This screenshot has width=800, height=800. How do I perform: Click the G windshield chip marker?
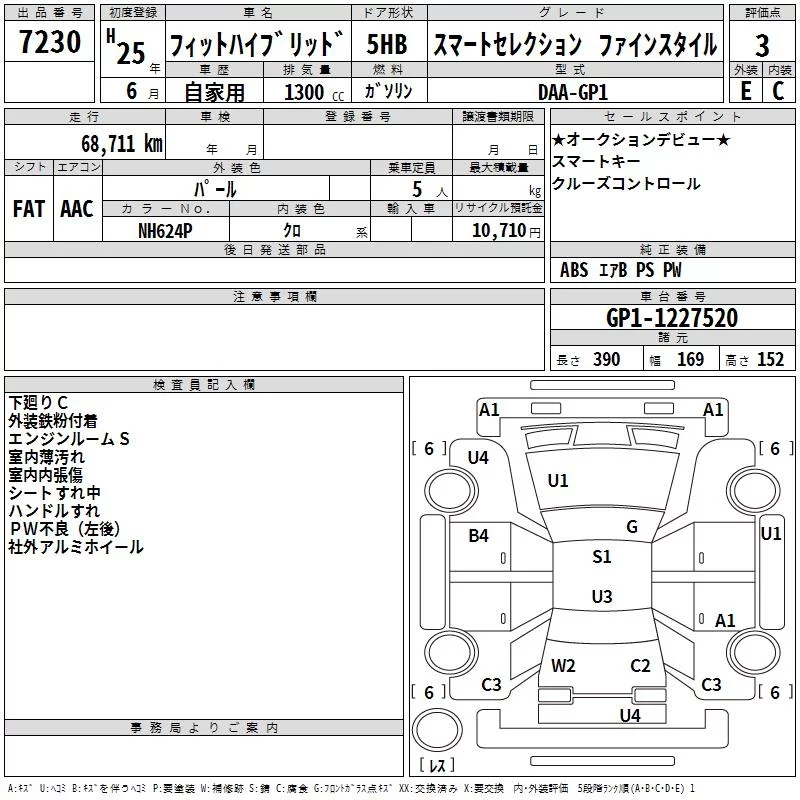[x=632, y=527]
